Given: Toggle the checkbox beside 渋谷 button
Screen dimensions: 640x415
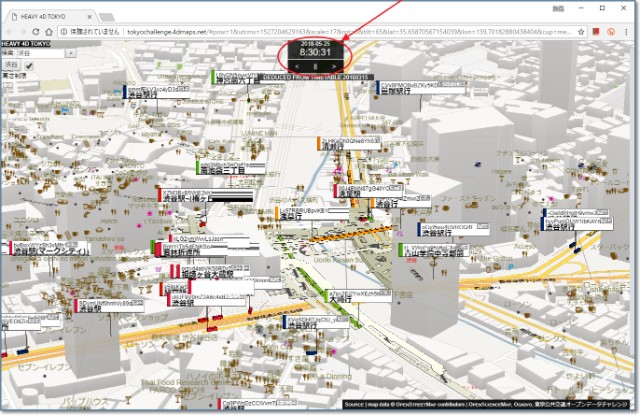Looking at the screenshot, I should pyautogui.click(x=29, y=65).
